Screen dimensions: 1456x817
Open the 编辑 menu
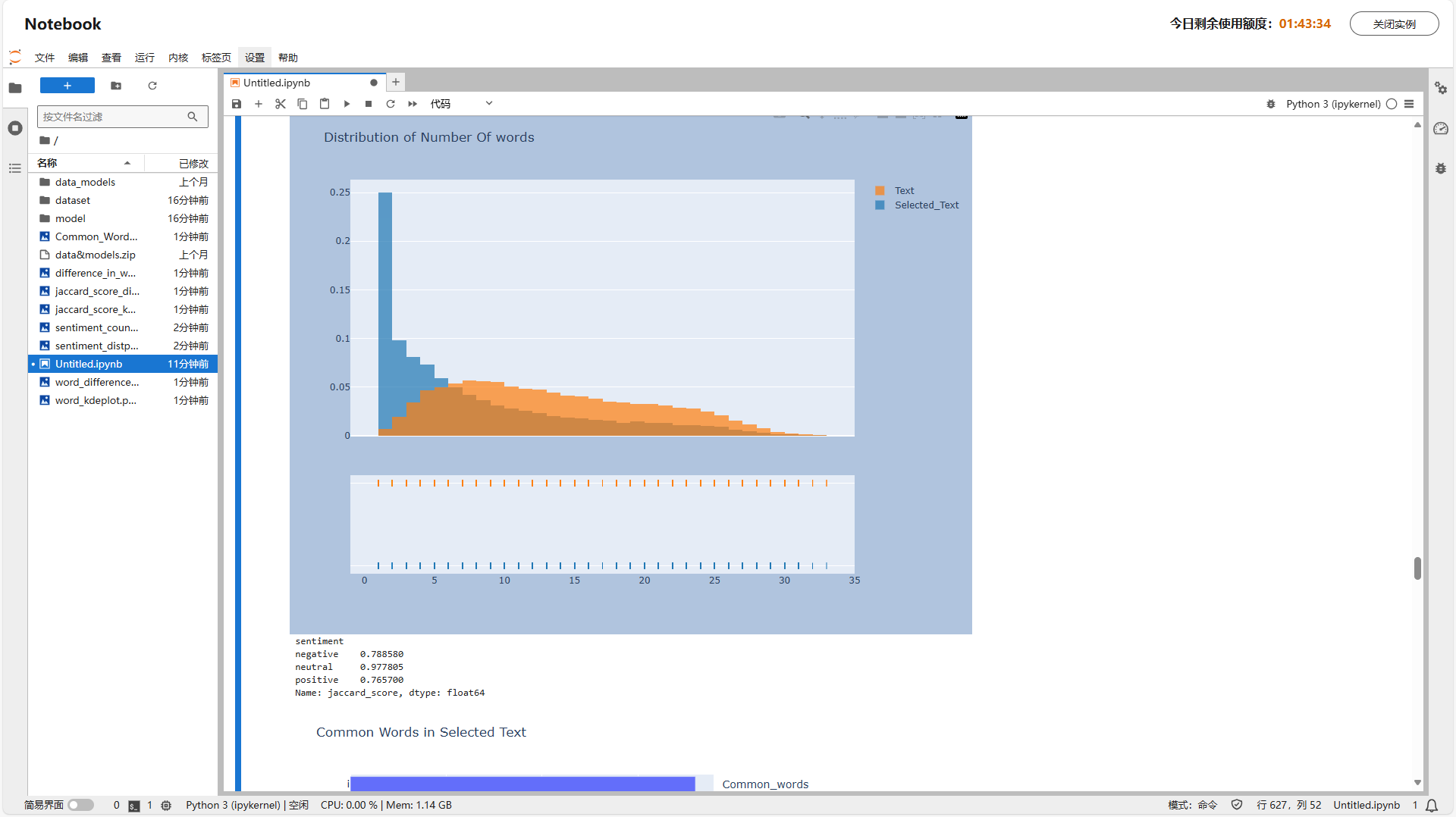coord(78,58)
